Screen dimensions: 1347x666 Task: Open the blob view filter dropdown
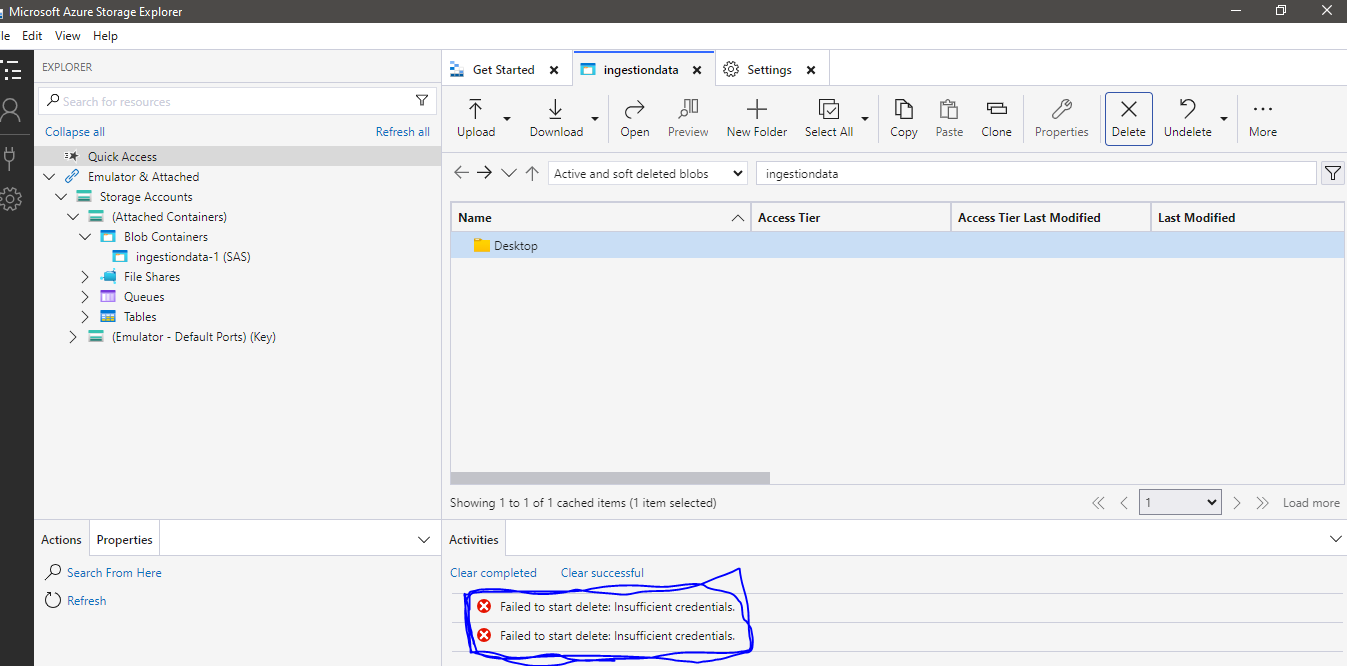coord(648,173)
